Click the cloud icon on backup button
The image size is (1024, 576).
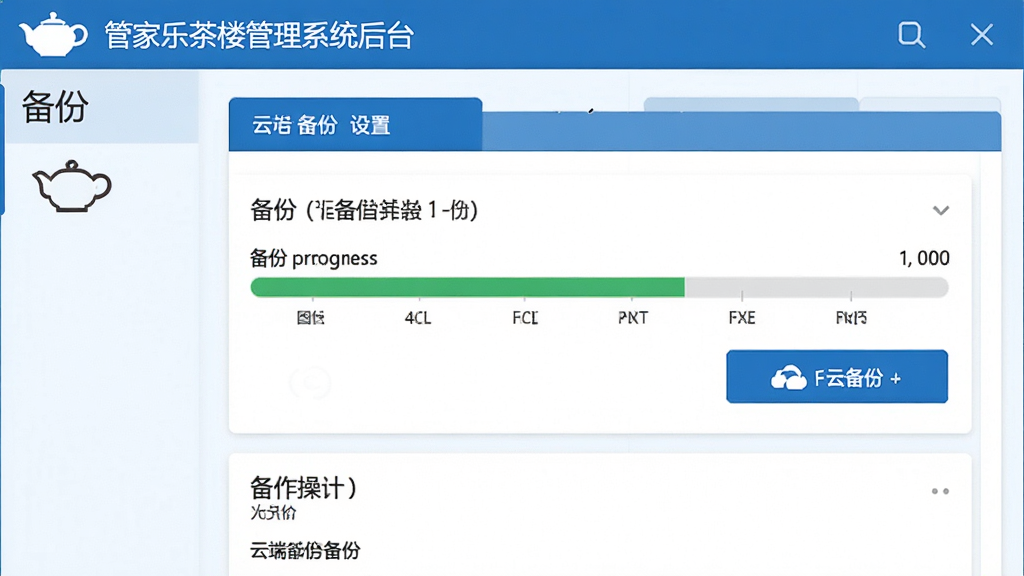click(x=788, y=377)
